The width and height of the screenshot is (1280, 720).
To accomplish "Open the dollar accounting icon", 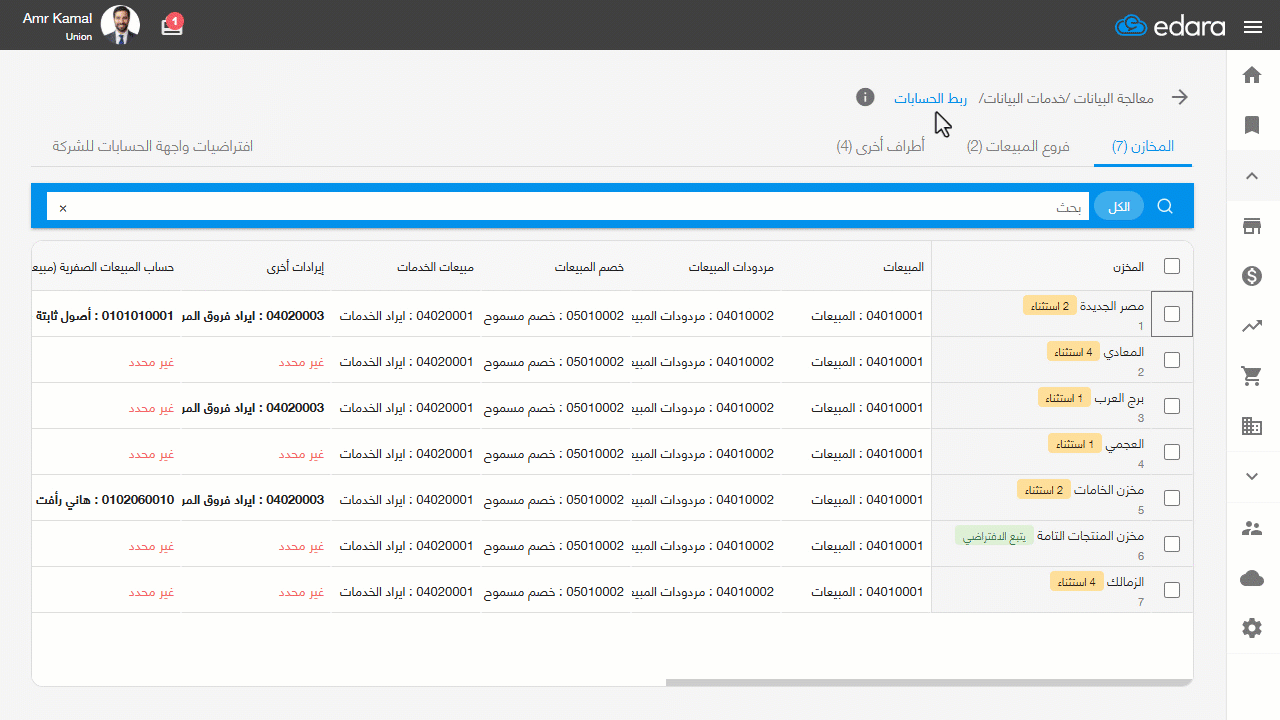I will (x=1251, y=276).
